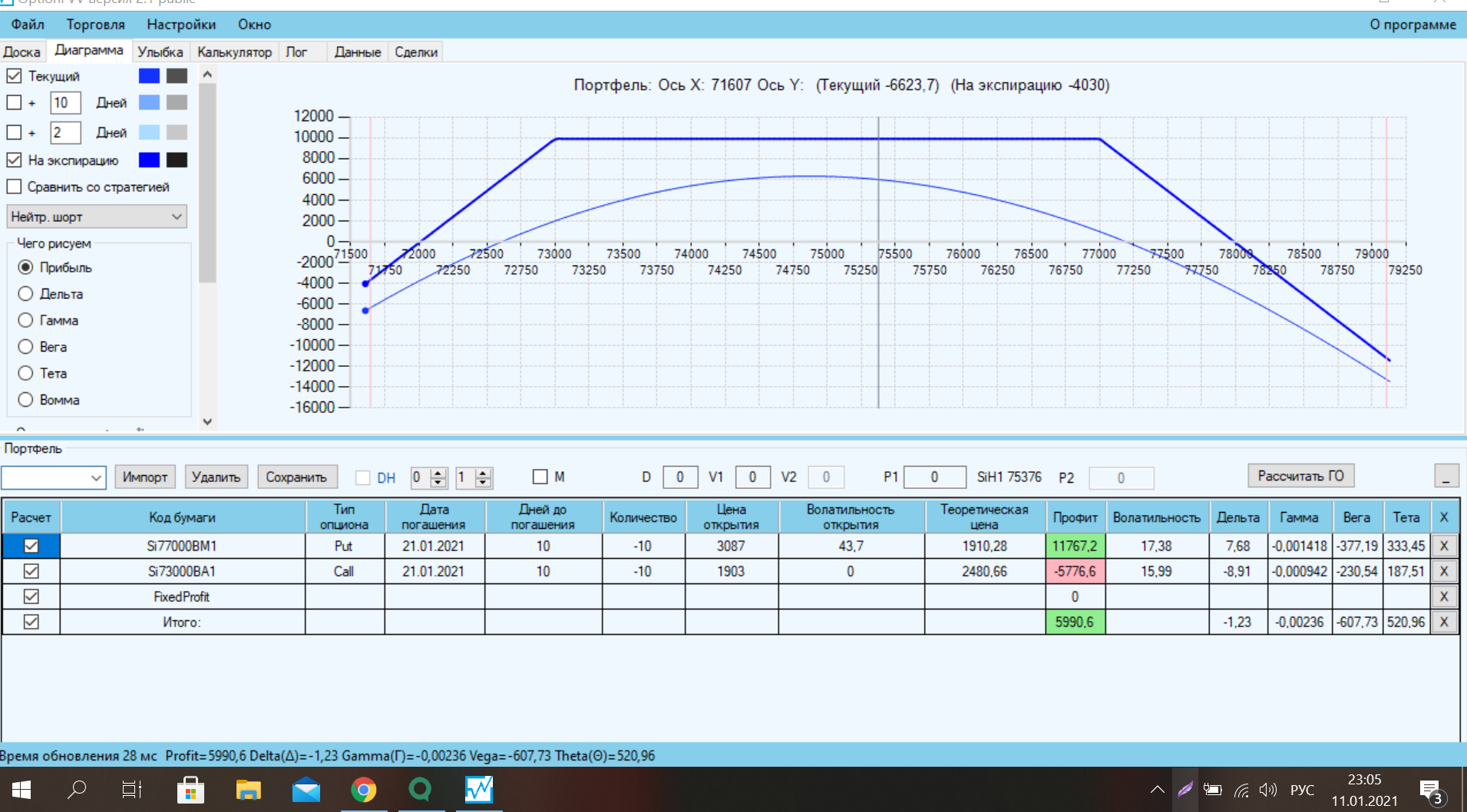Toggle the Текущий checkbox
Viewport: 1467px width, 812px height.
coord(14,76)
